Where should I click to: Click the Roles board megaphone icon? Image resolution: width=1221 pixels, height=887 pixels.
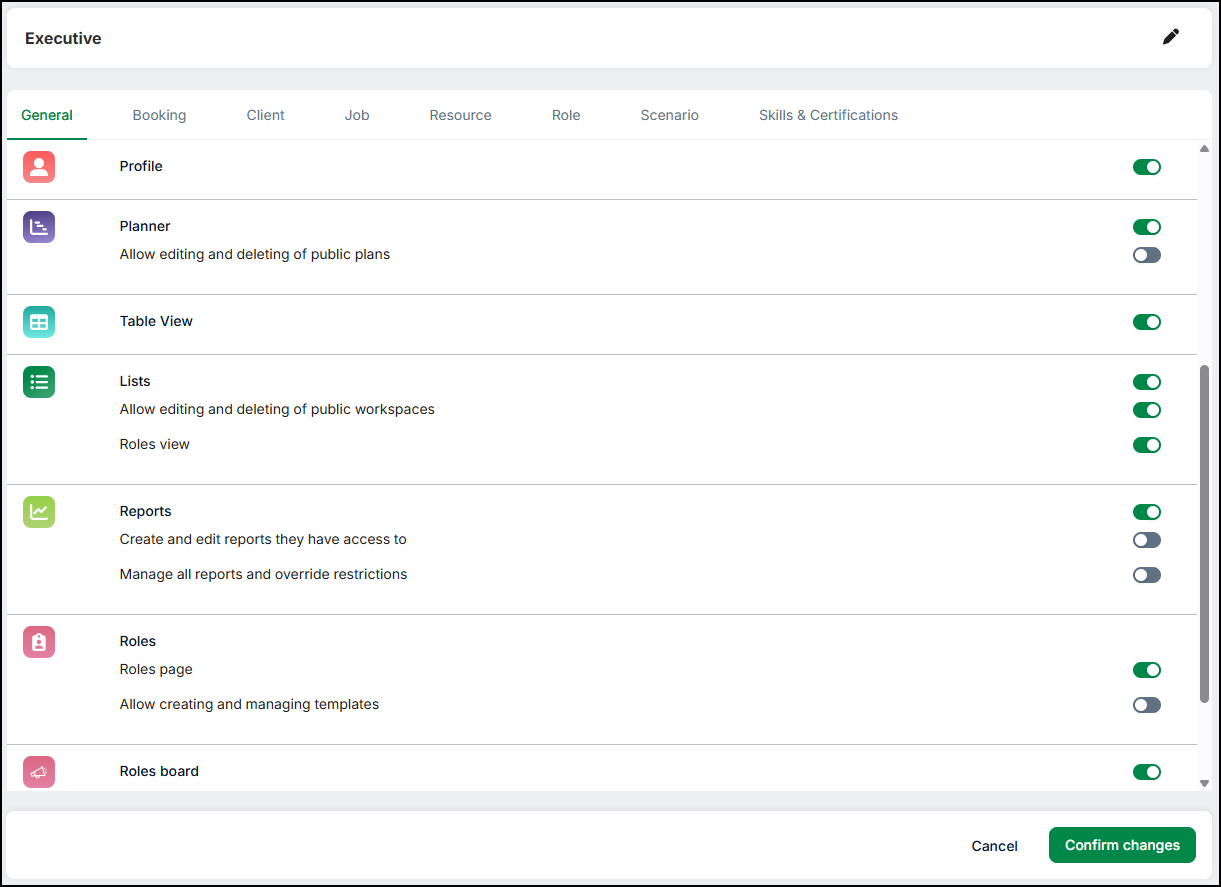[x=39, y=772]
